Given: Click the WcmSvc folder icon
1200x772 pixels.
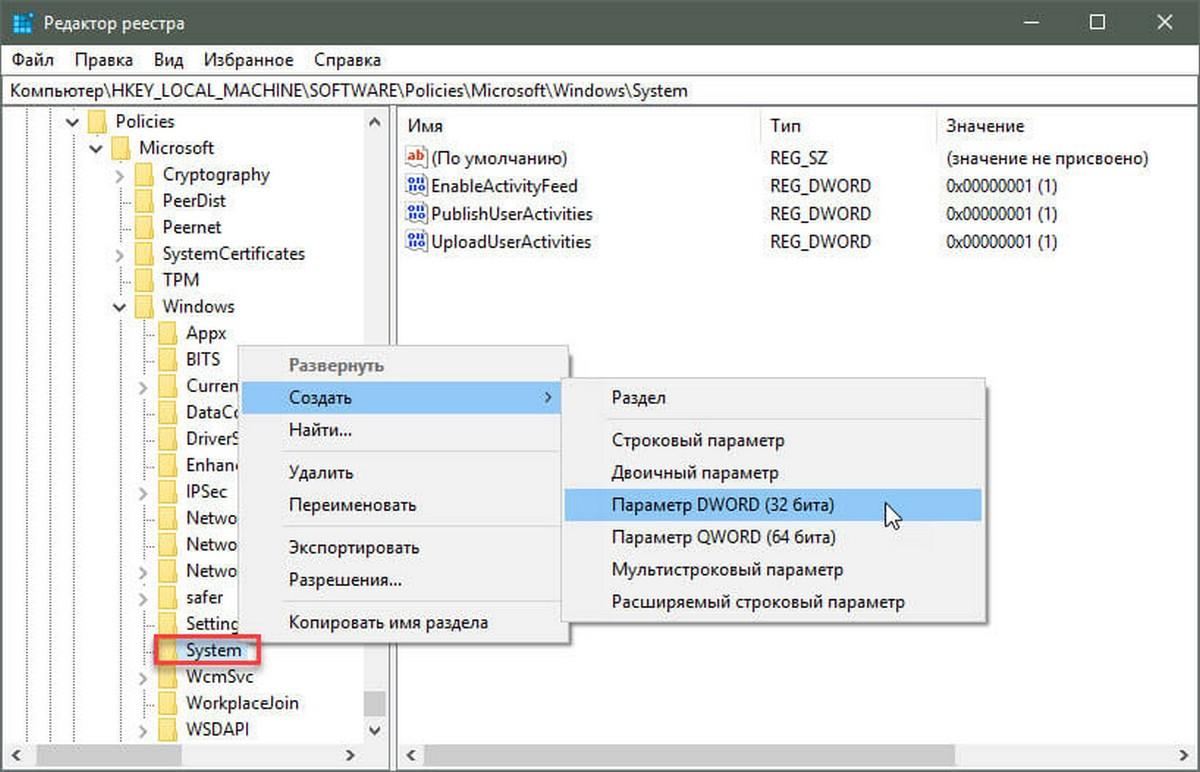Looking at the screenshot, I should 168,677.
